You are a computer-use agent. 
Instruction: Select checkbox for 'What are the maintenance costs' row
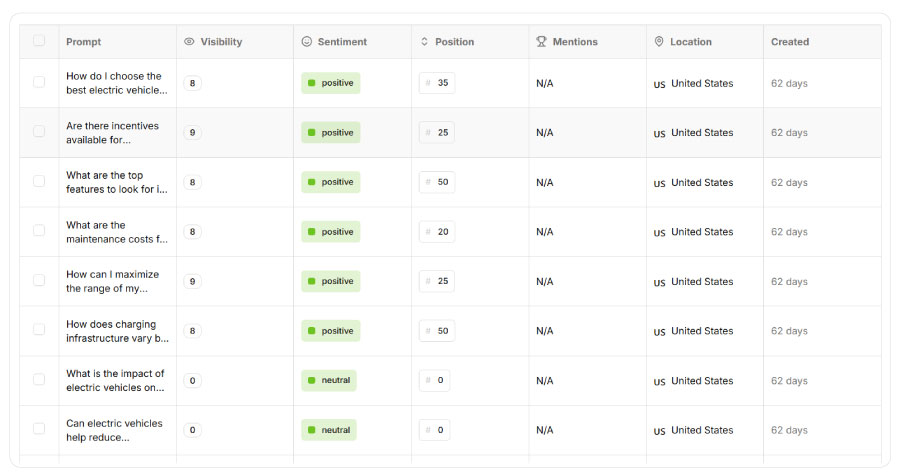click(39, 231)
